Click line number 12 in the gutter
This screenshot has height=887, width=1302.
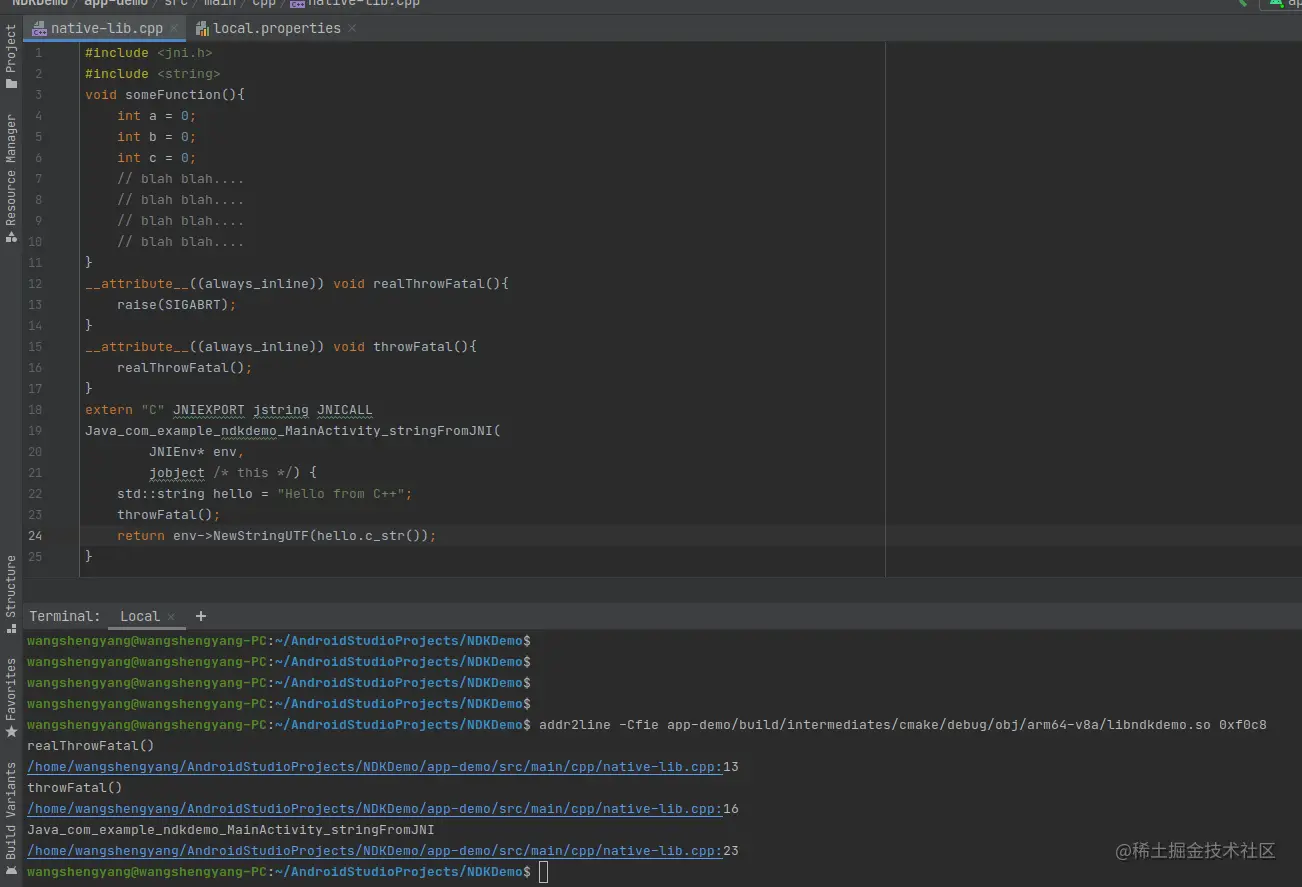[35, 284]
